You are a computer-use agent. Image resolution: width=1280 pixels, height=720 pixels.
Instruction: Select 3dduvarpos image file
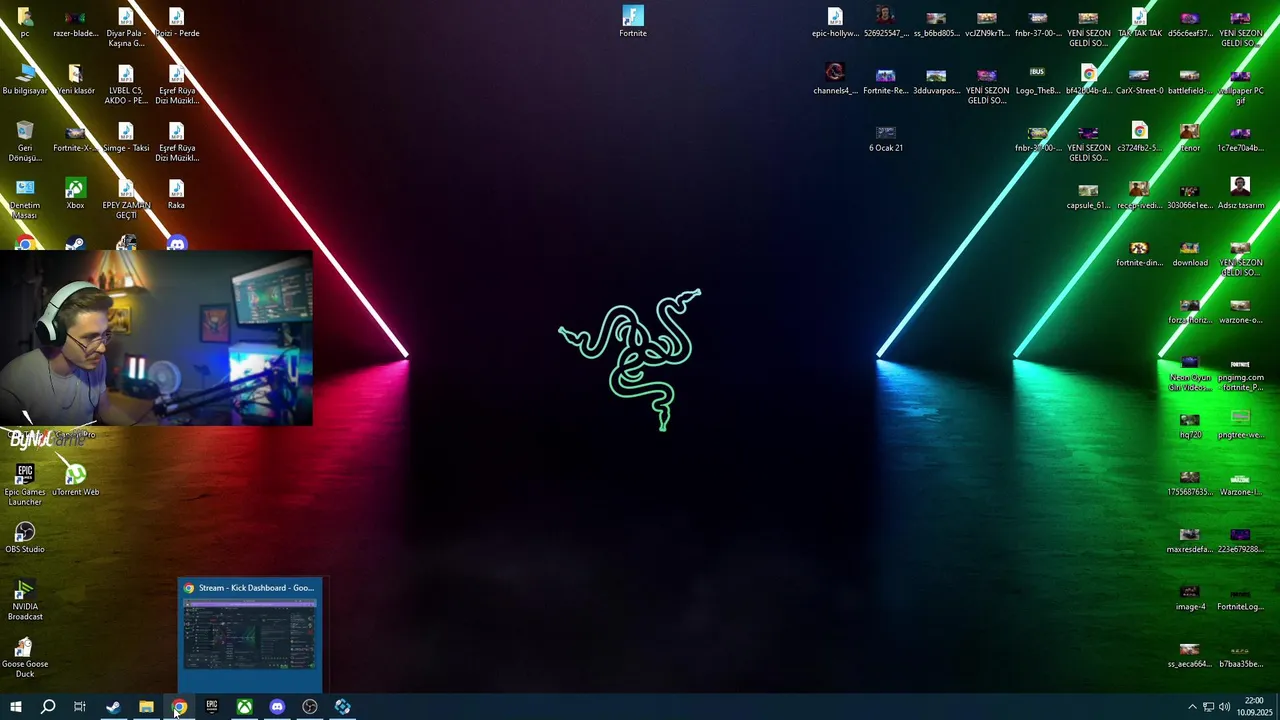click(x=936, y=79)
